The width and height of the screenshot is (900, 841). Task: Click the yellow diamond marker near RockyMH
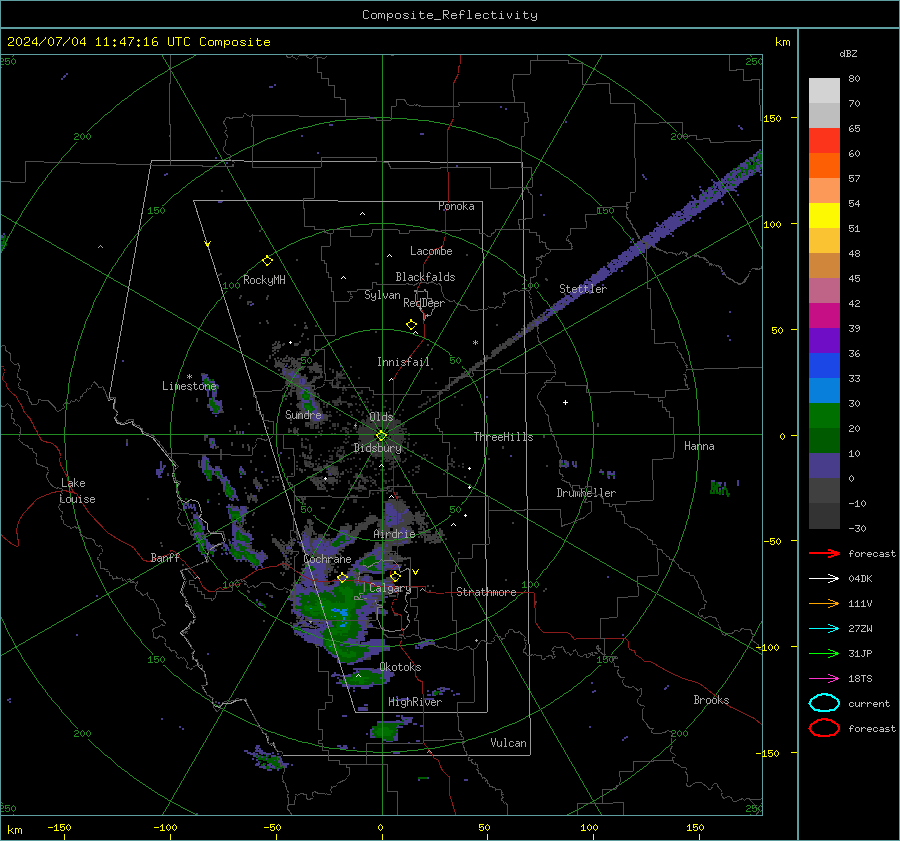click(x=267, y=261)
